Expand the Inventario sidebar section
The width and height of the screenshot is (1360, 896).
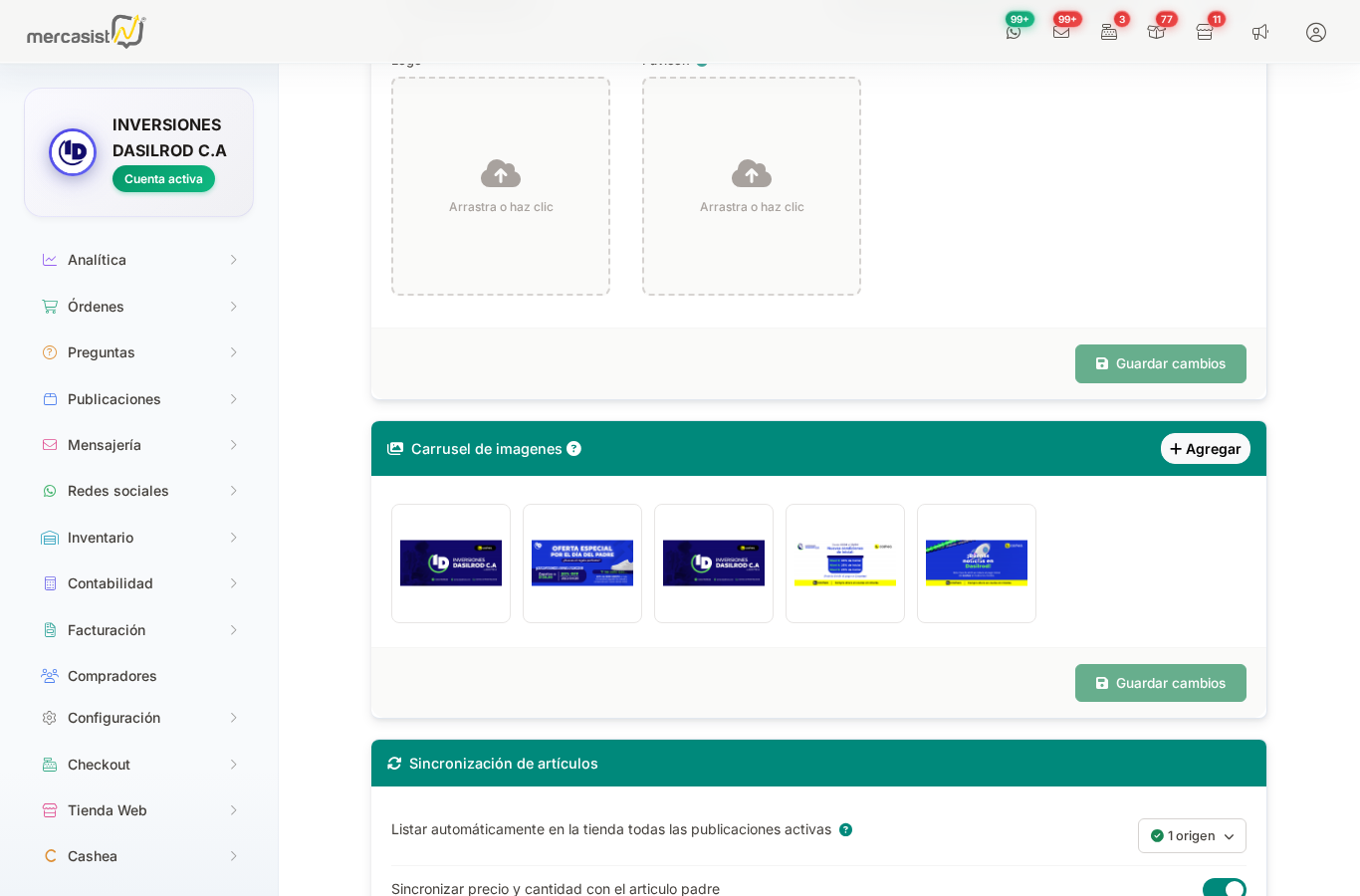(x=138, y=538)
